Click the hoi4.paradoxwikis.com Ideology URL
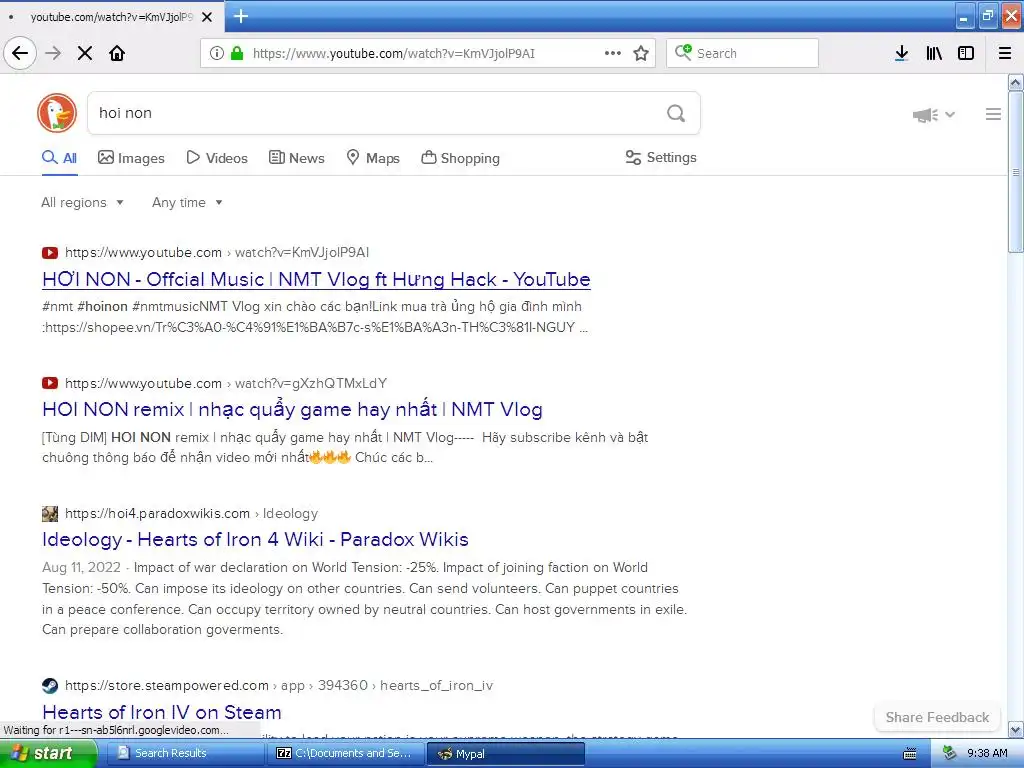 coord(191,514)
